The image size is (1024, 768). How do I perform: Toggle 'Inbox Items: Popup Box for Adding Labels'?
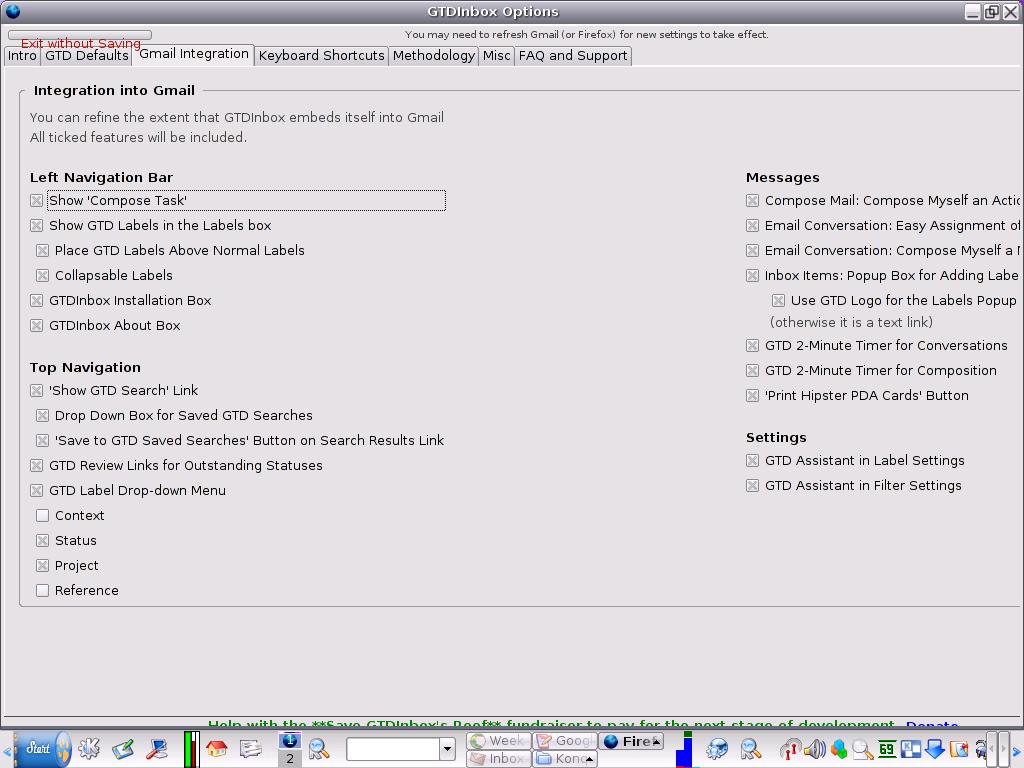pos(752,276)
